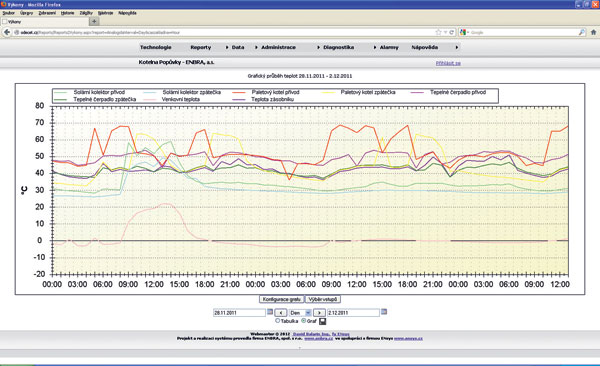
Task: Open the browser Nápověda menu in menu bar
Action: [x=127, y=13]
